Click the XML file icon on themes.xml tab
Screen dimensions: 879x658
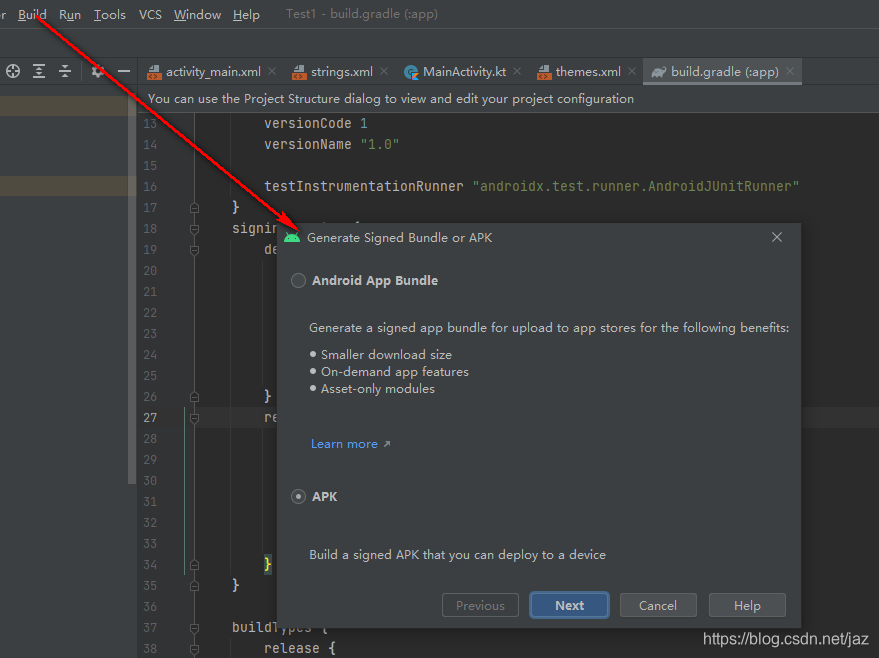click(x=544, y=72)
